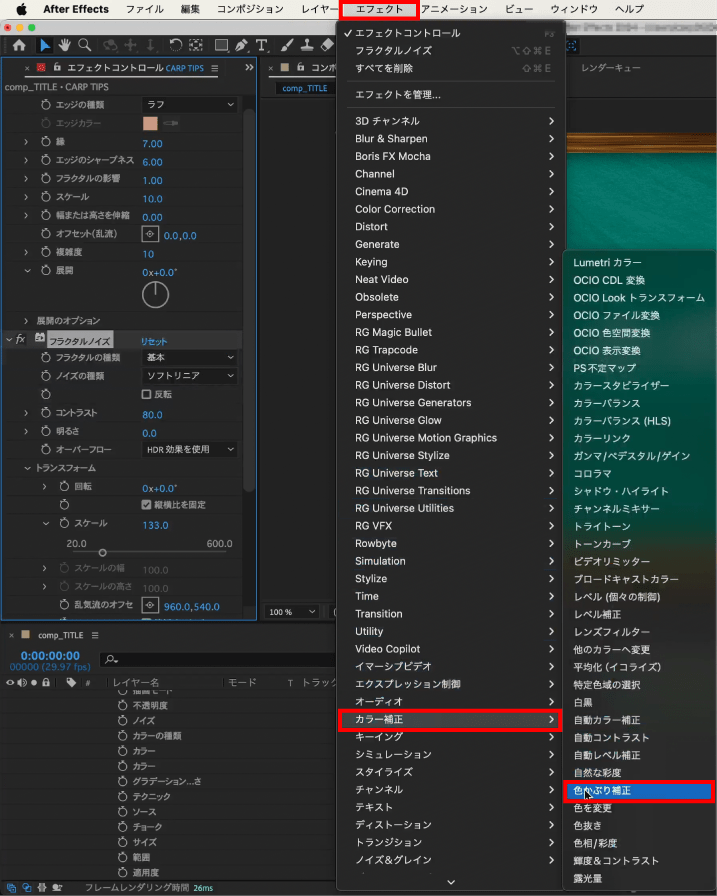Collapse the トランスフォーム group

[27, 468]
